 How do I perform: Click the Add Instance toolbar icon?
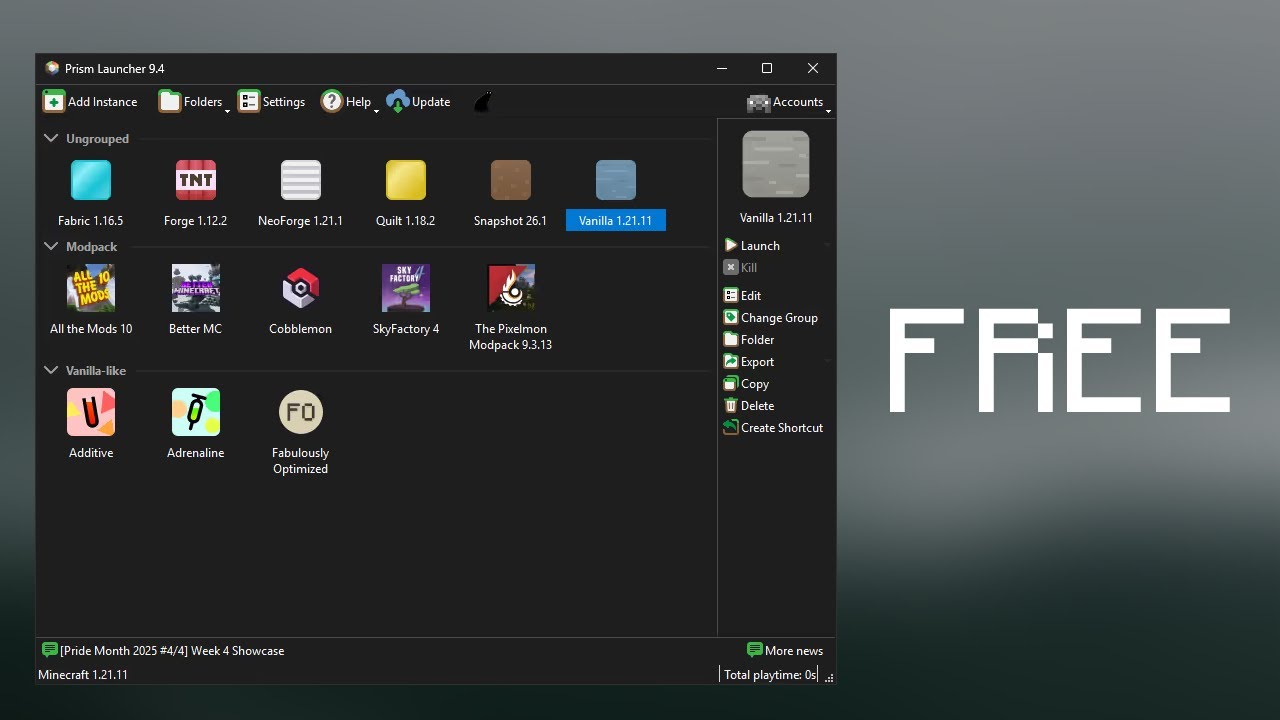click(54, 101)
